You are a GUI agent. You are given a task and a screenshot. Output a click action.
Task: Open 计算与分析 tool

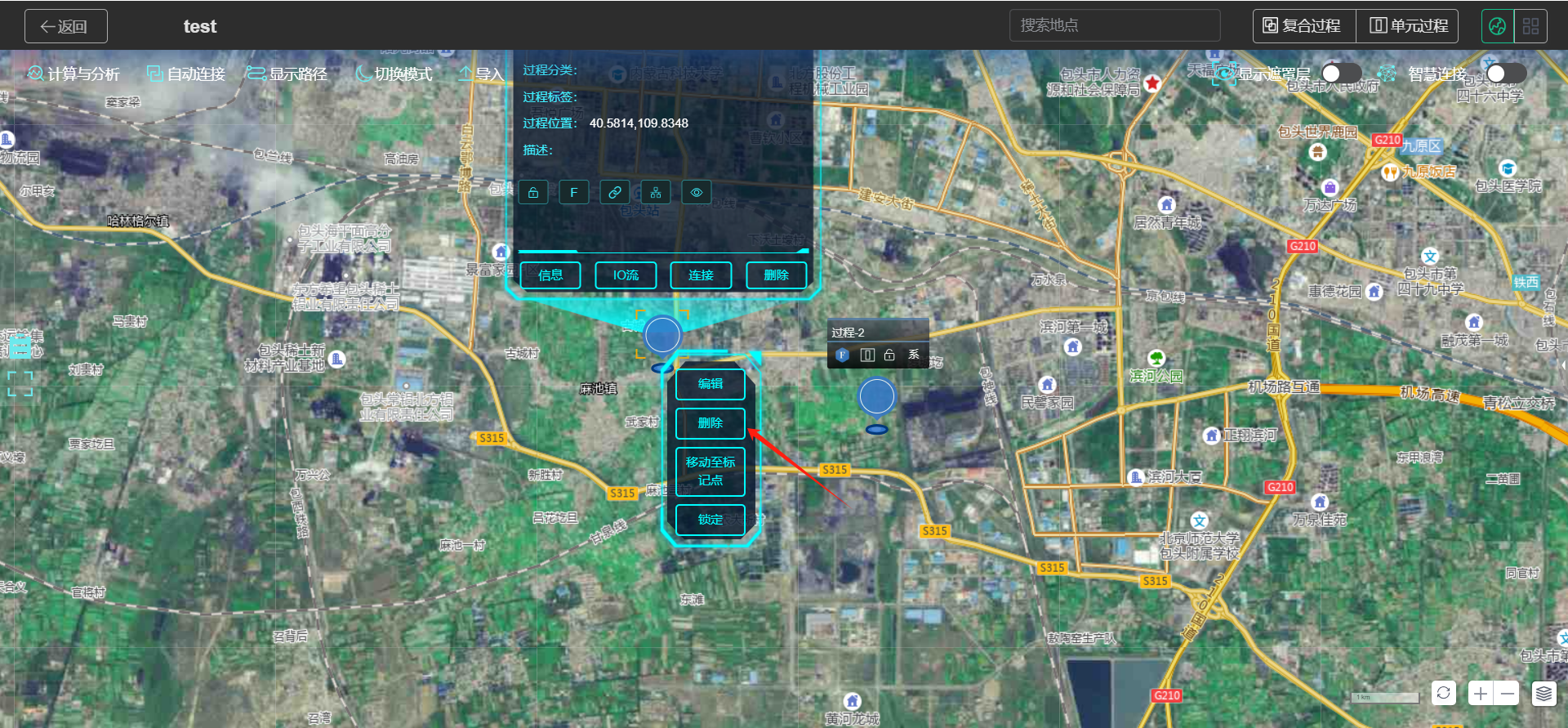tap(73, 74)
